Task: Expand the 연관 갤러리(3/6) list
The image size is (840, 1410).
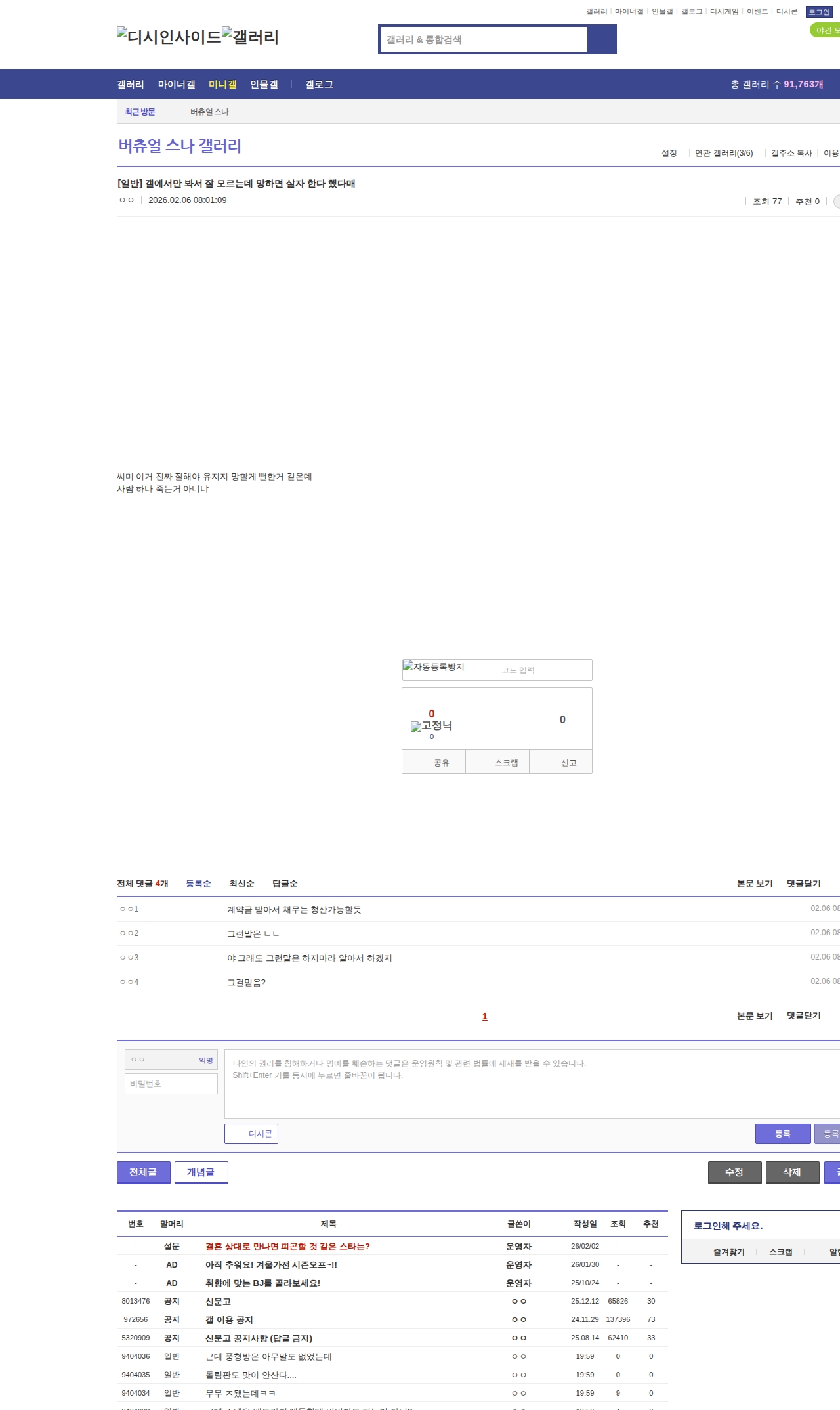Action: [724, 153]
